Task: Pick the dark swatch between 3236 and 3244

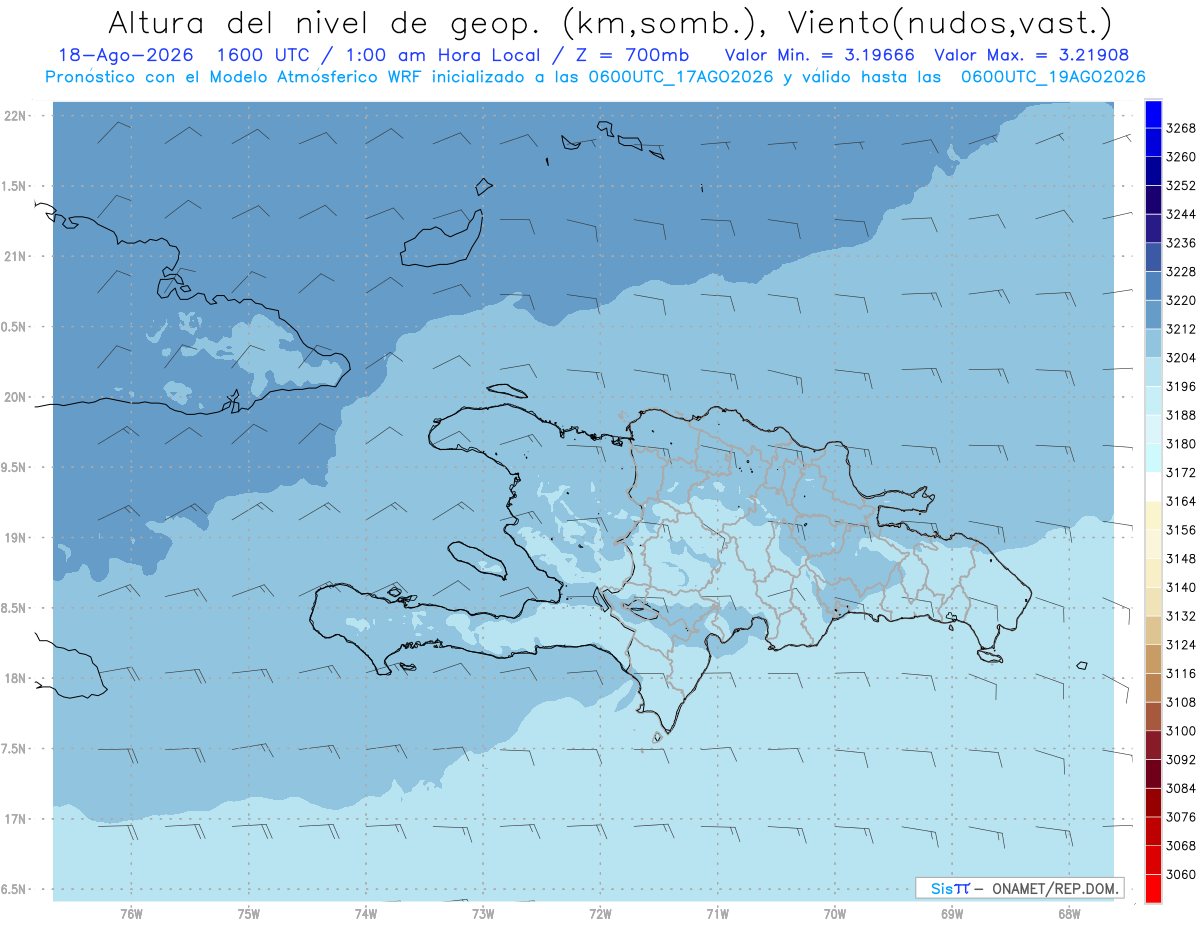Action: tap(1153, 228)
